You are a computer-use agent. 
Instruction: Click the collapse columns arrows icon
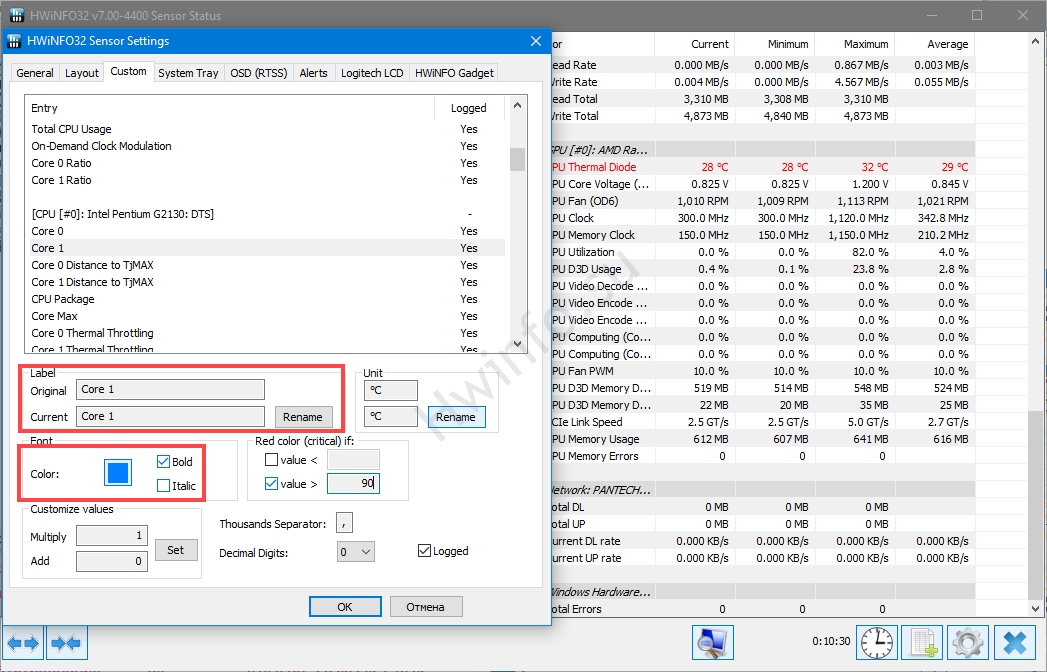click(x=66, y=642)
